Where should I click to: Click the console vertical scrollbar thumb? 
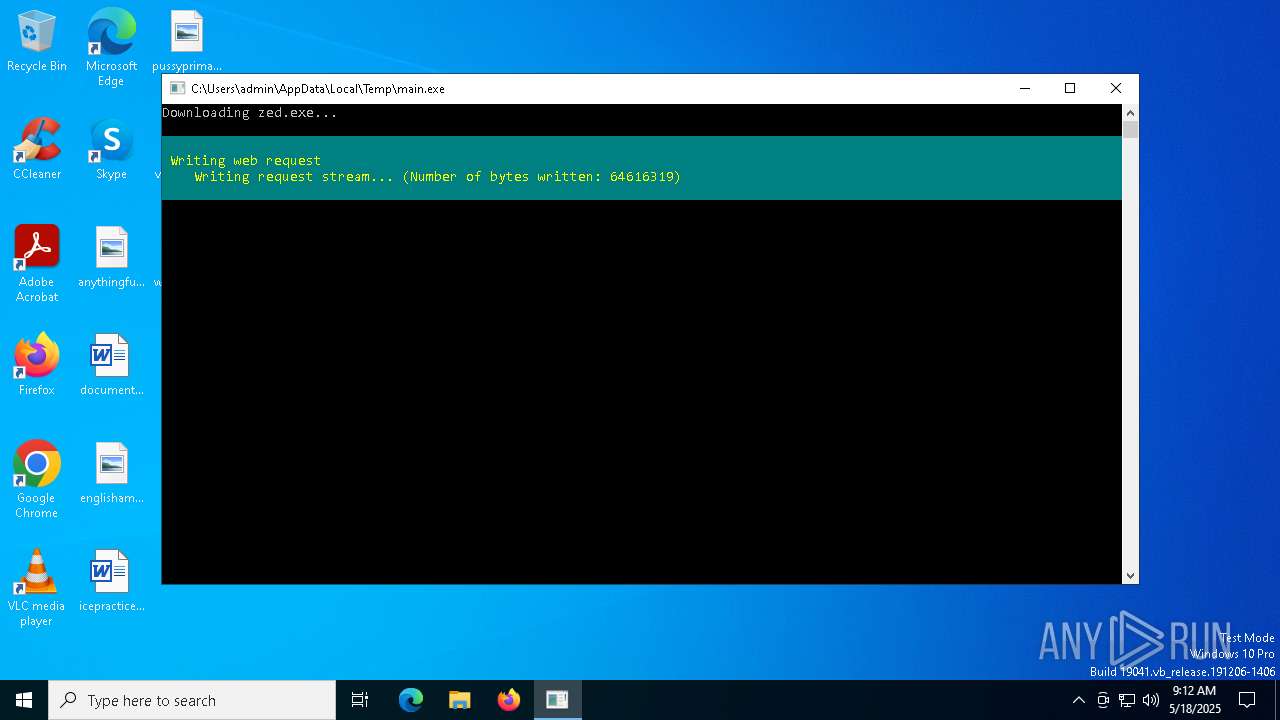click(1131, 130)
